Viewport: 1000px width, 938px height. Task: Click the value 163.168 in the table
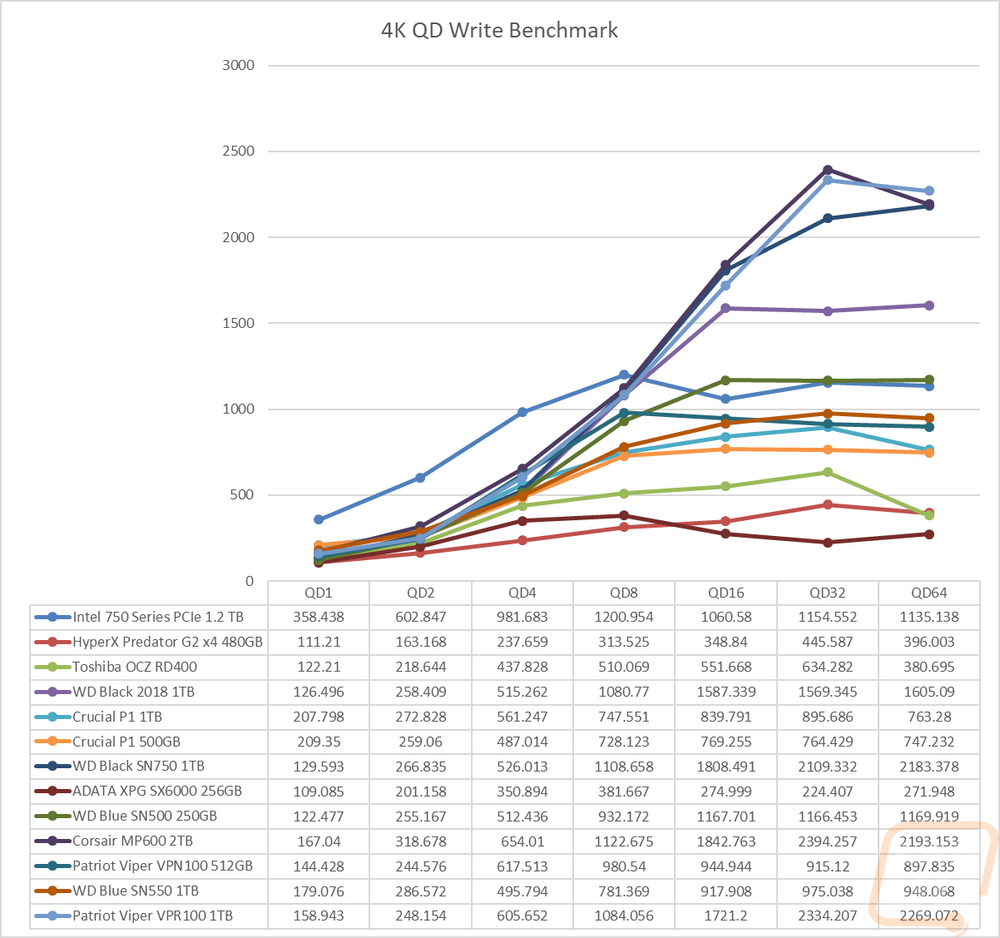coord(420,642)
